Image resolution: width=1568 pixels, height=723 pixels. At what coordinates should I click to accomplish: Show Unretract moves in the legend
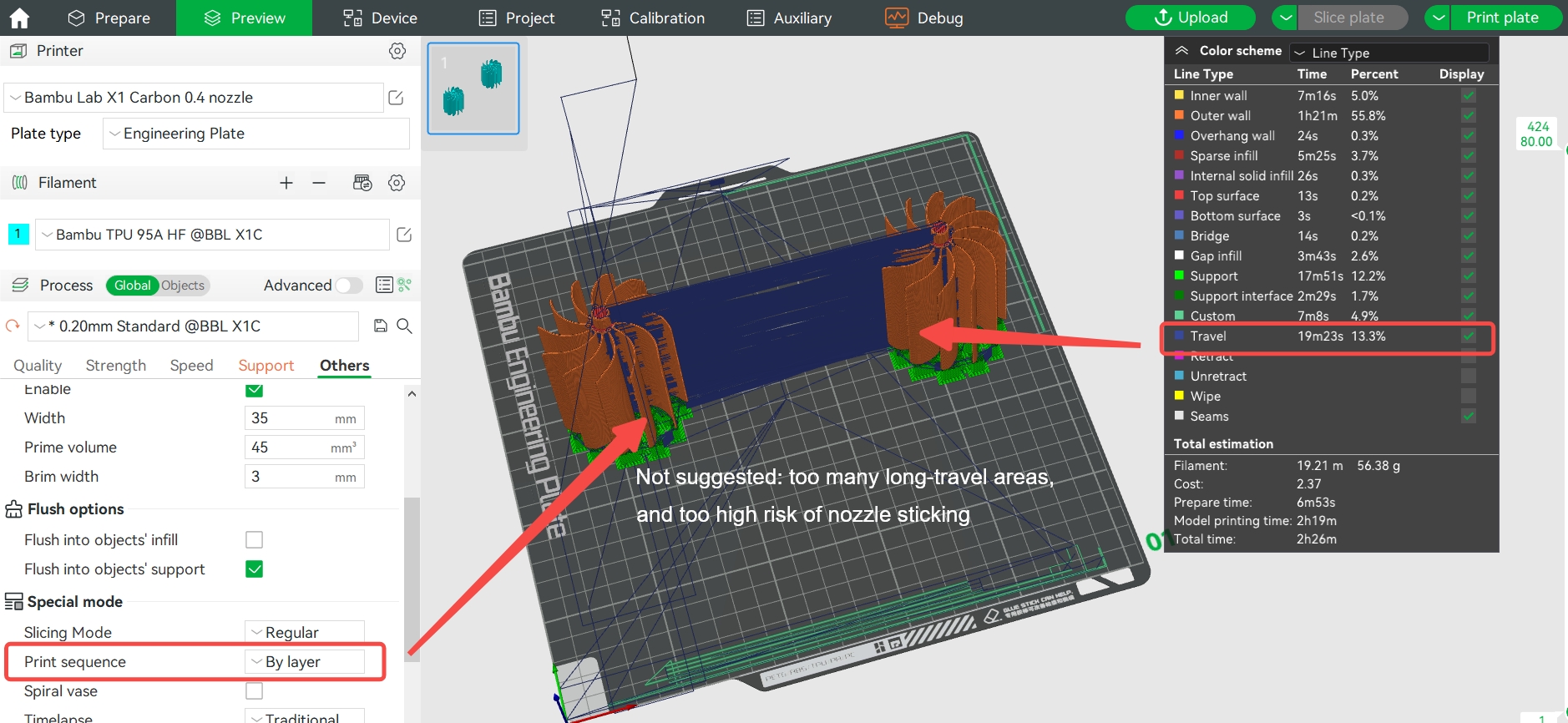click(1469, 377)
